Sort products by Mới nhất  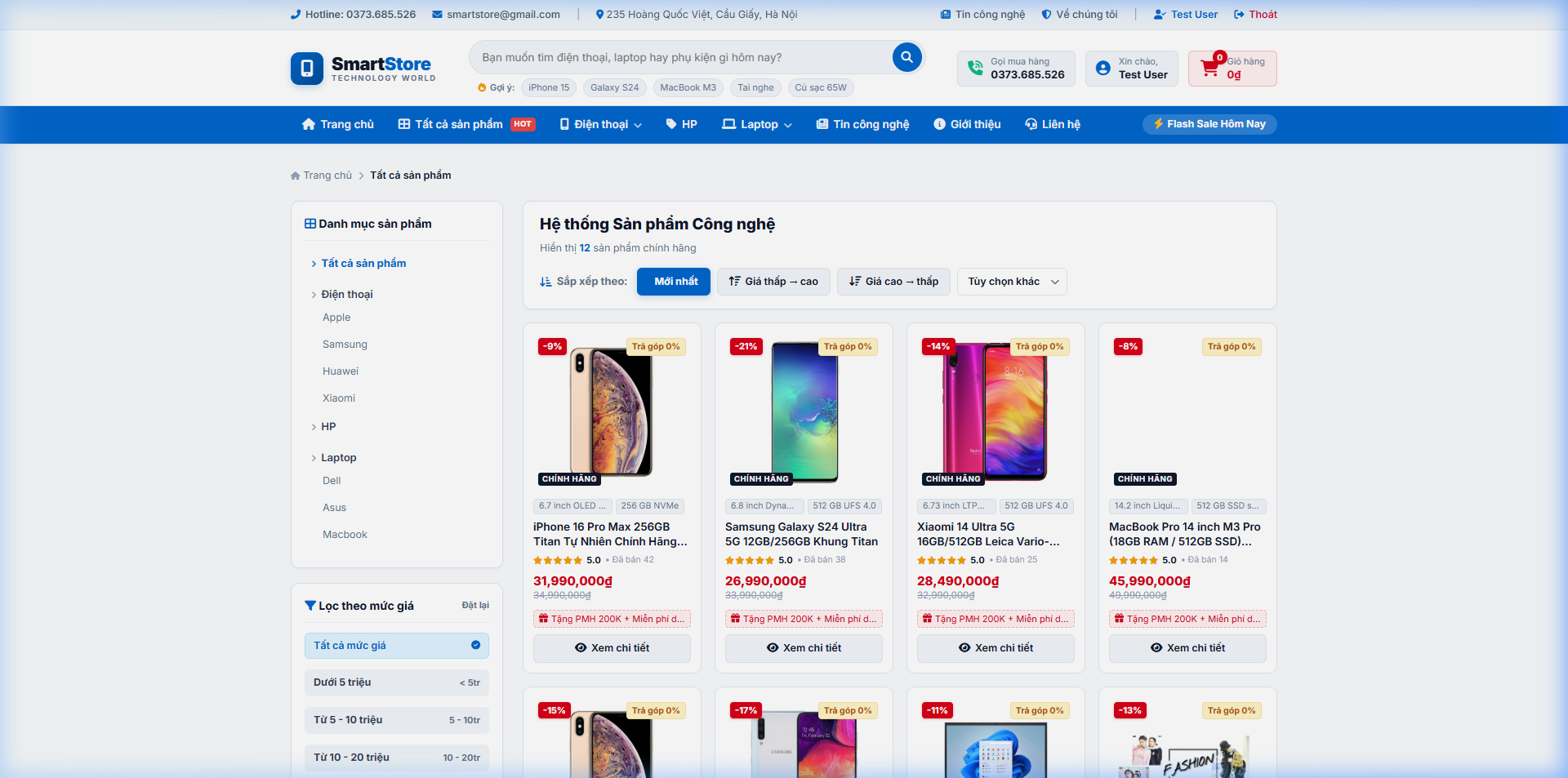(674, 282)
